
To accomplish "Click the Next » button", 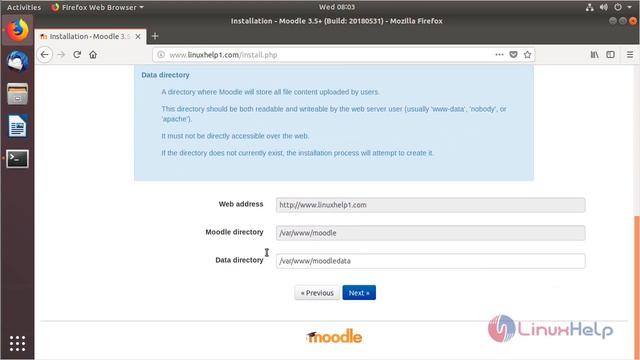I will pyautogui.click(x=359, y=293).
